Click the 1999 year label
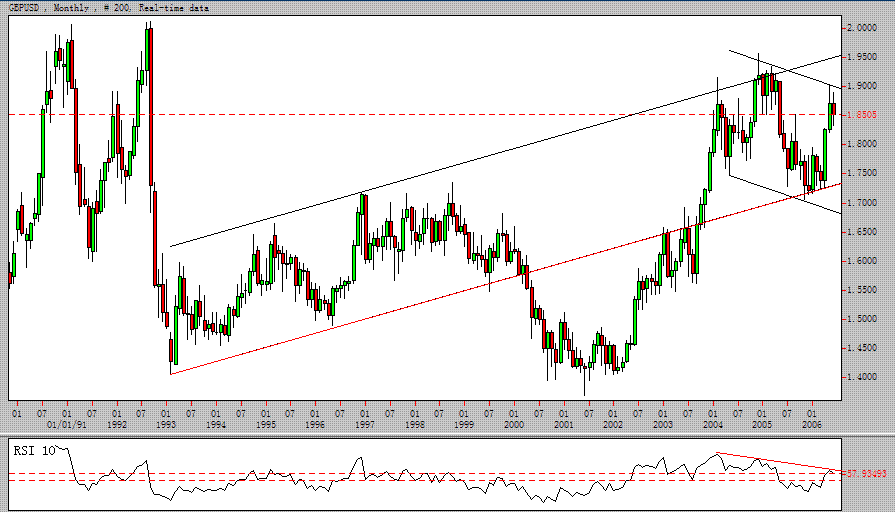Screen dimensions: 895x512 (x=464, y=425)
